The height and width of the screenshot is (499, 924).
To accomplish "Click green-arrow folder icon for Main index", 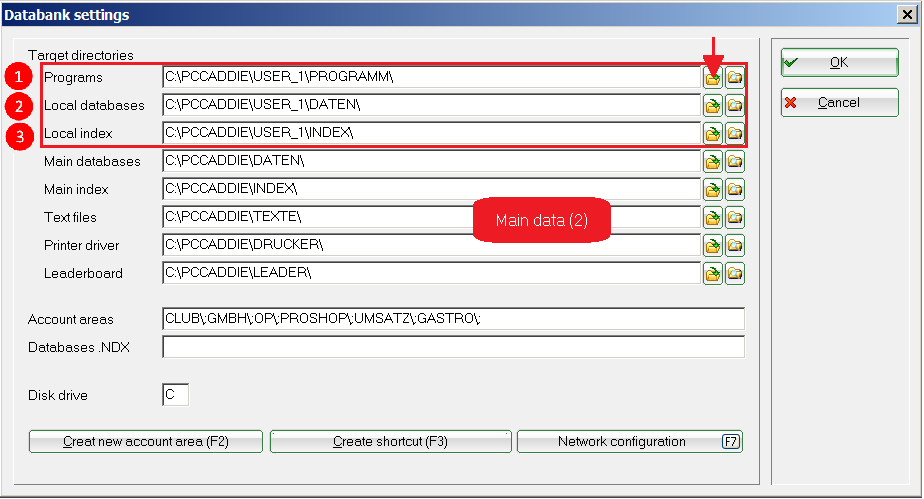I will pos(713,189).
